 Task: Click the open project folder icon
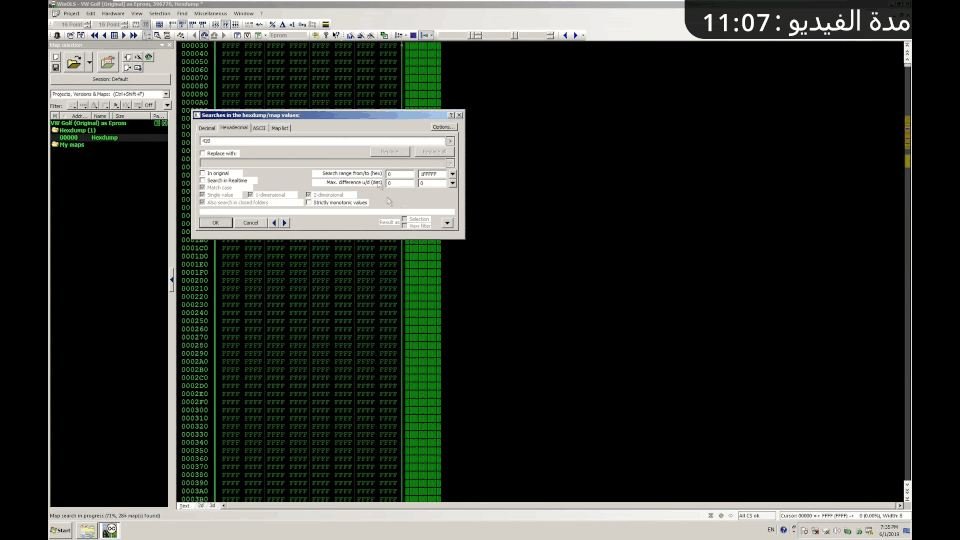tap(74, 62)
